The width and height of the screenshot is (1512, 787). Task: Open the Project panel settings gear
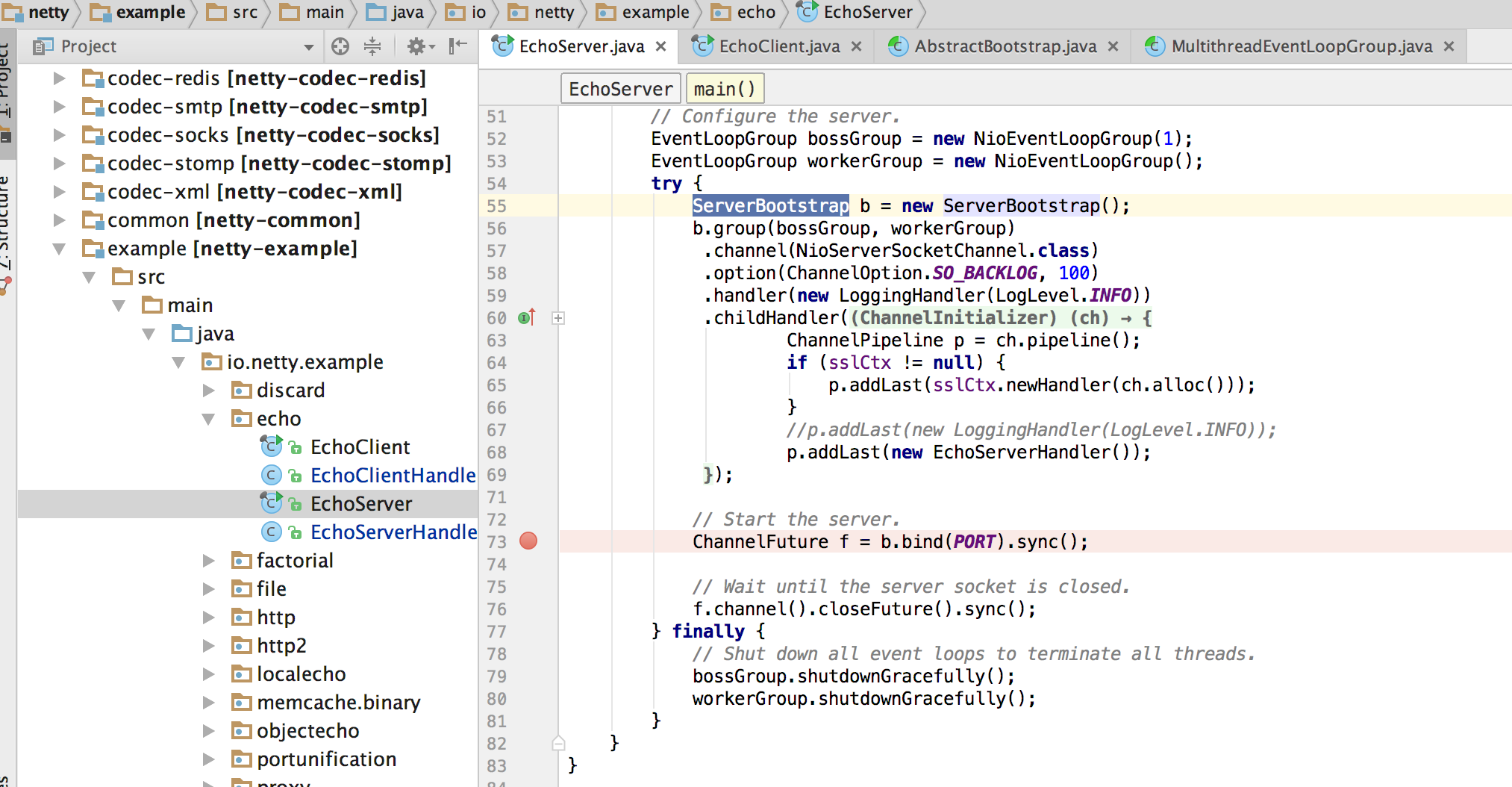(x=420, y=46)
